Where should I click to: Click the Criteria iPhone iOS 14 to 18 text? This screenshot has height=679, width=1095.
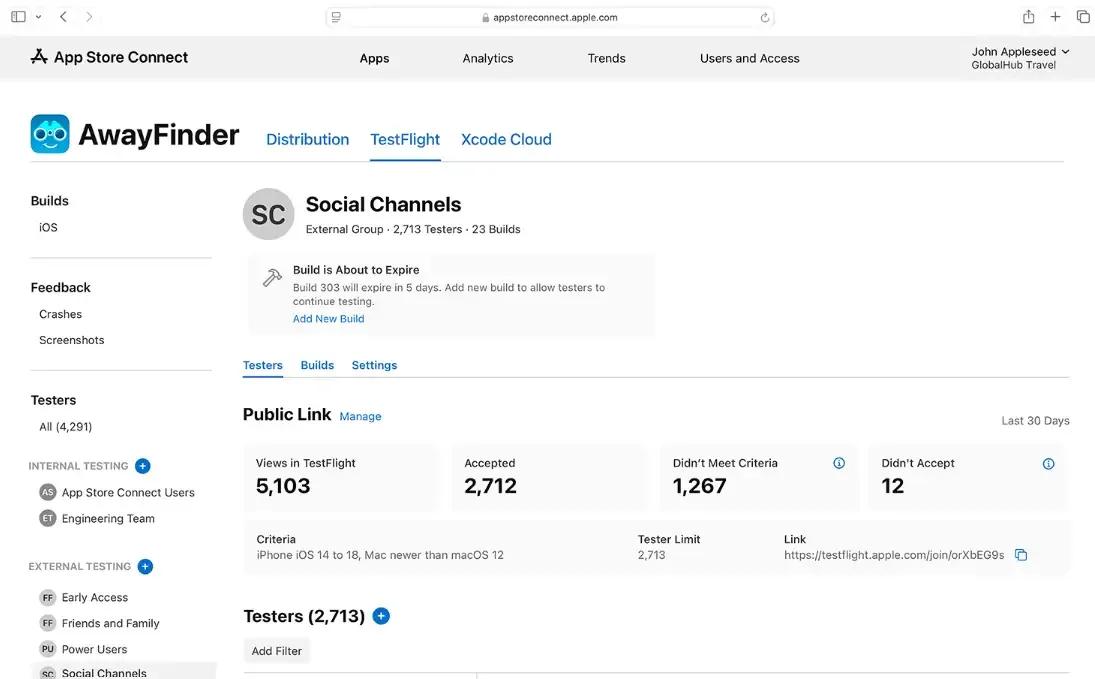[380, 555]
